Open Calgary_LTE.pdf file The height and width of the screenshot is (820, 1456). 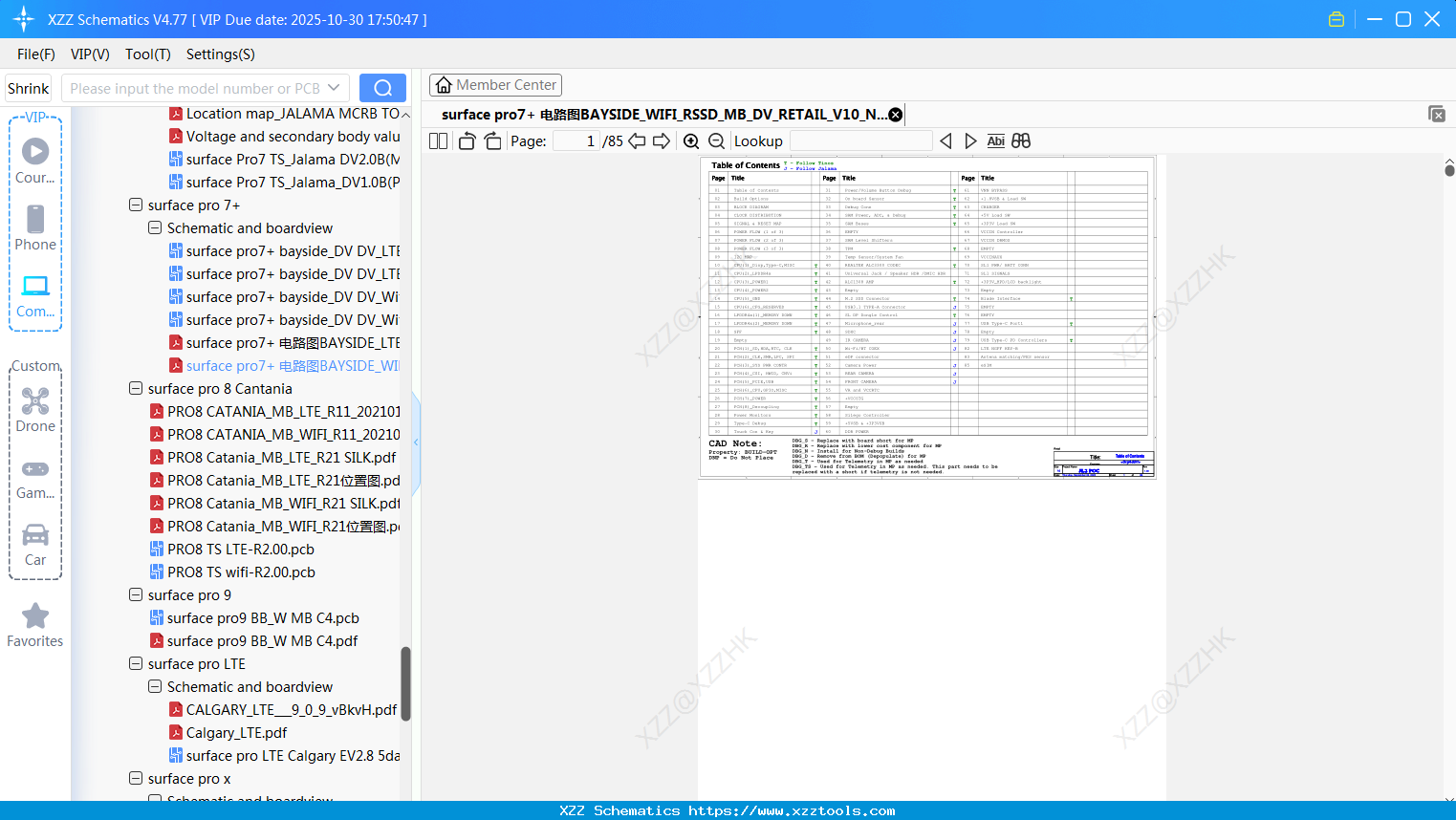[228, 732]
